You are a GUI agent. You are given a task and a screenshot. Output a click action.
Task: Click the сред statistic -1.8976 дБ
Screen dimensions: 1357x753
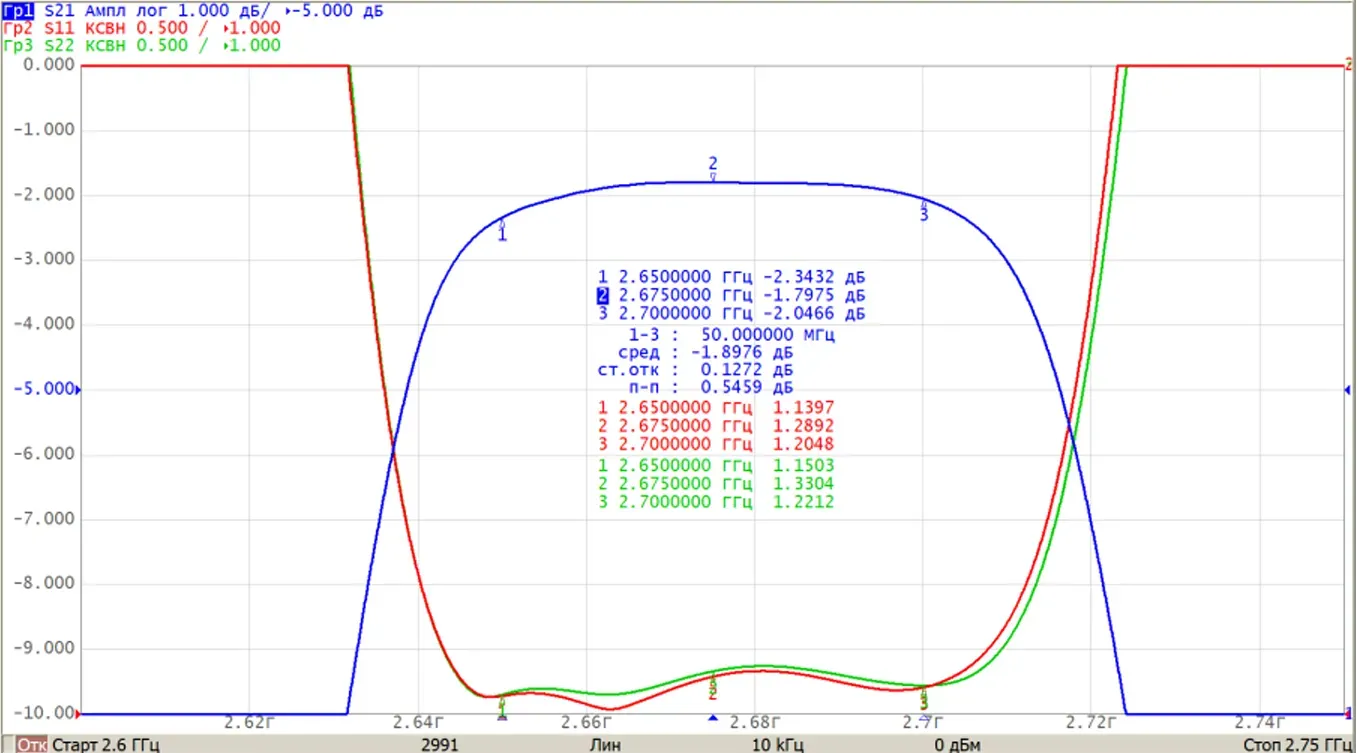point(741,352)
